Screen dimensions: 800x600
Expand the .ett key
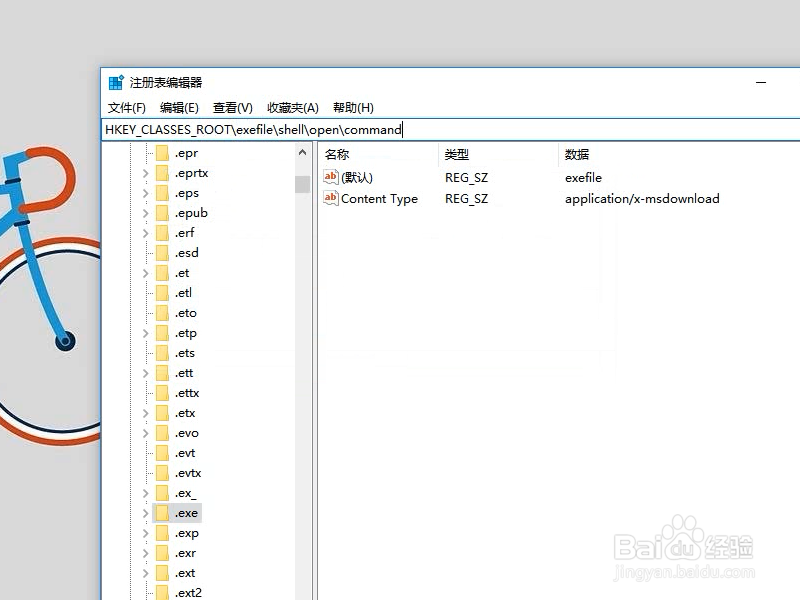pos(145,373)
